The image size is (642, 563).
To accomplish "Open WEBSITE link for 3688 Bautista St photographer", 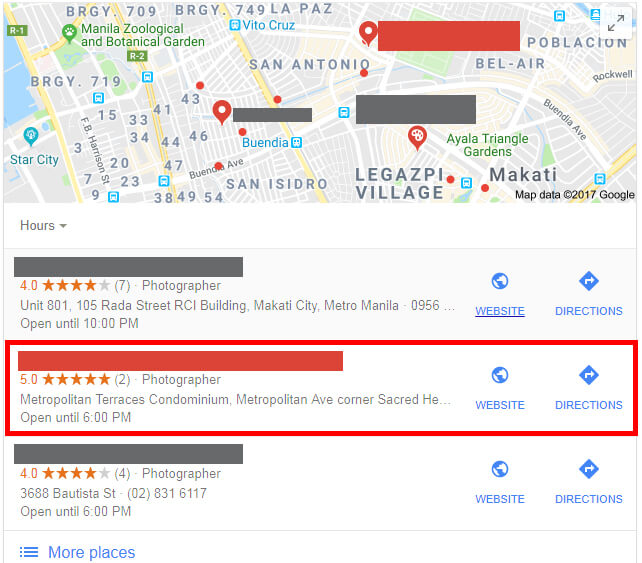I will click(500, 499).
